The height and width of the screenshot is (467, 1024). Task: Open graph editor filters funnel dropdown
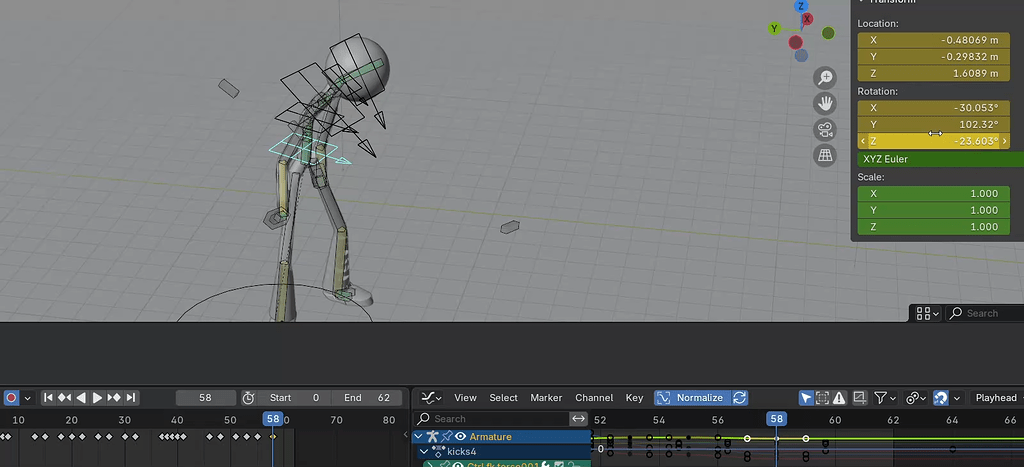(x=884, y=398)
